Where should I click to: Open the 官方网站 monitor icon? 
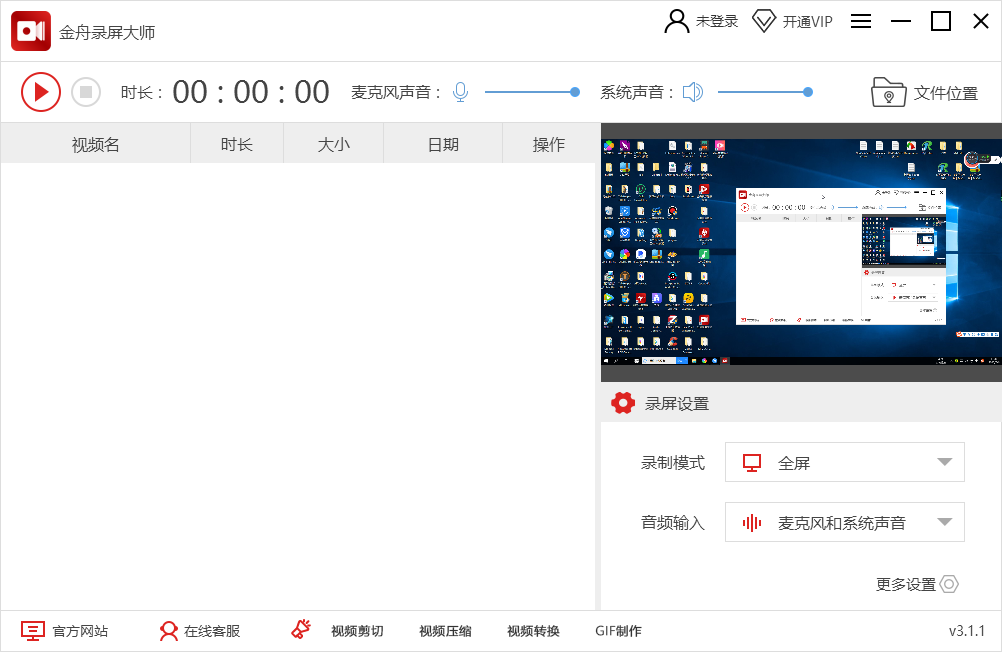[32, 630]
